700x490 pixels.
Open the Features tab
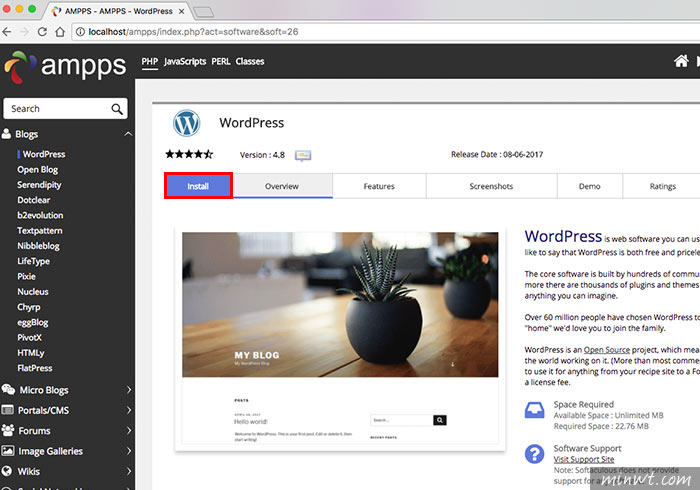(x=379, y=186)
